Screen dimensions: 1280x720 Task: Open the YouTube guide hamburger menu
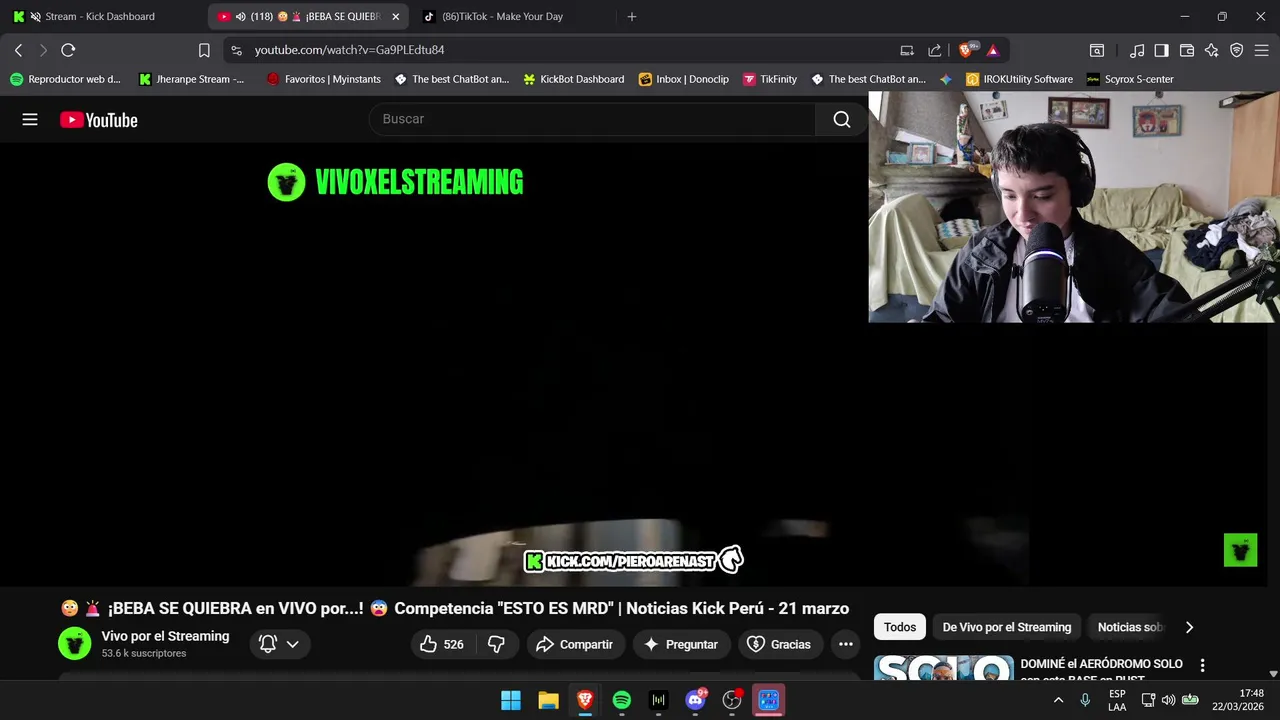click(x=30, y=120)
